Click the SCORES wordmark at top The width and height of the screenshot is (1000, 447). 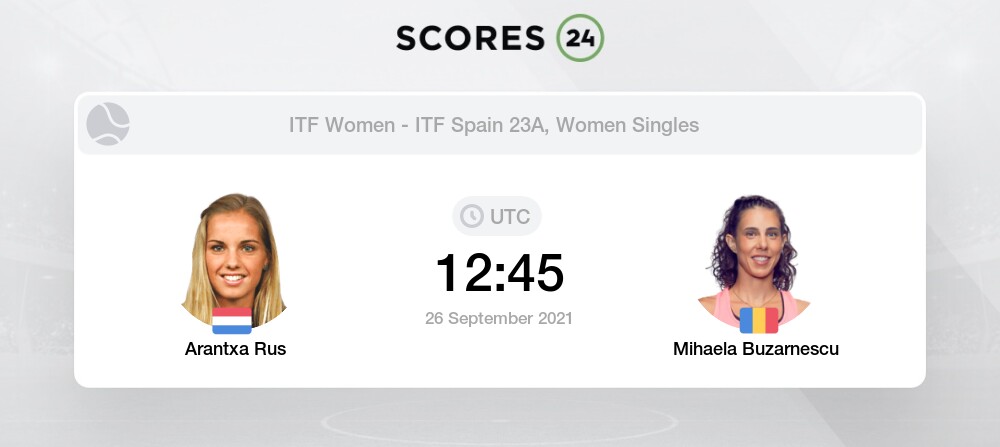click(471, 38)
